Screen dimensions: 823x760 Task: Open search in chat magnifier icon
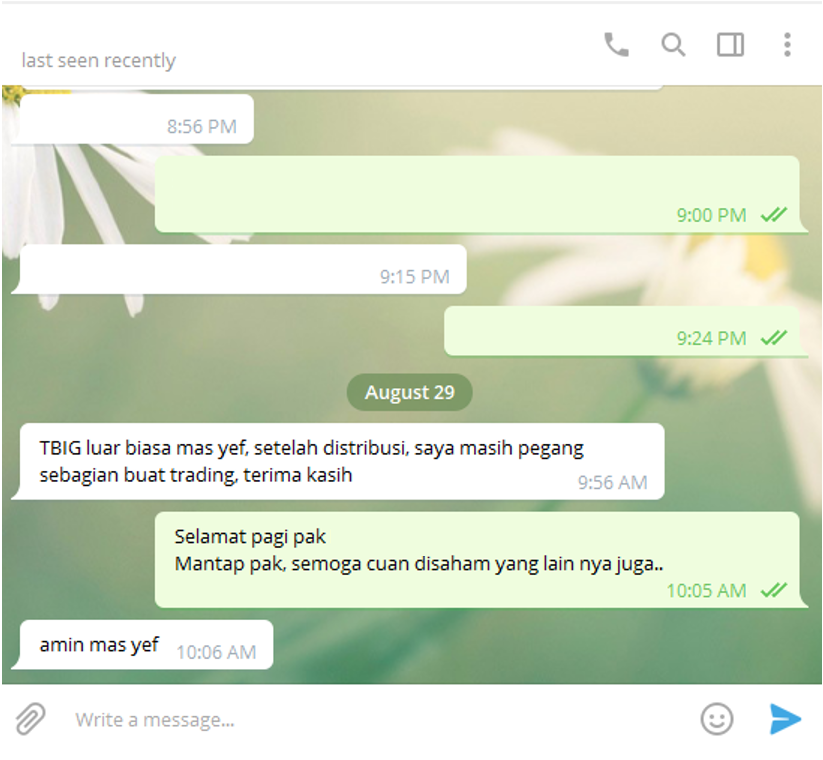click(x=673, y=45)
